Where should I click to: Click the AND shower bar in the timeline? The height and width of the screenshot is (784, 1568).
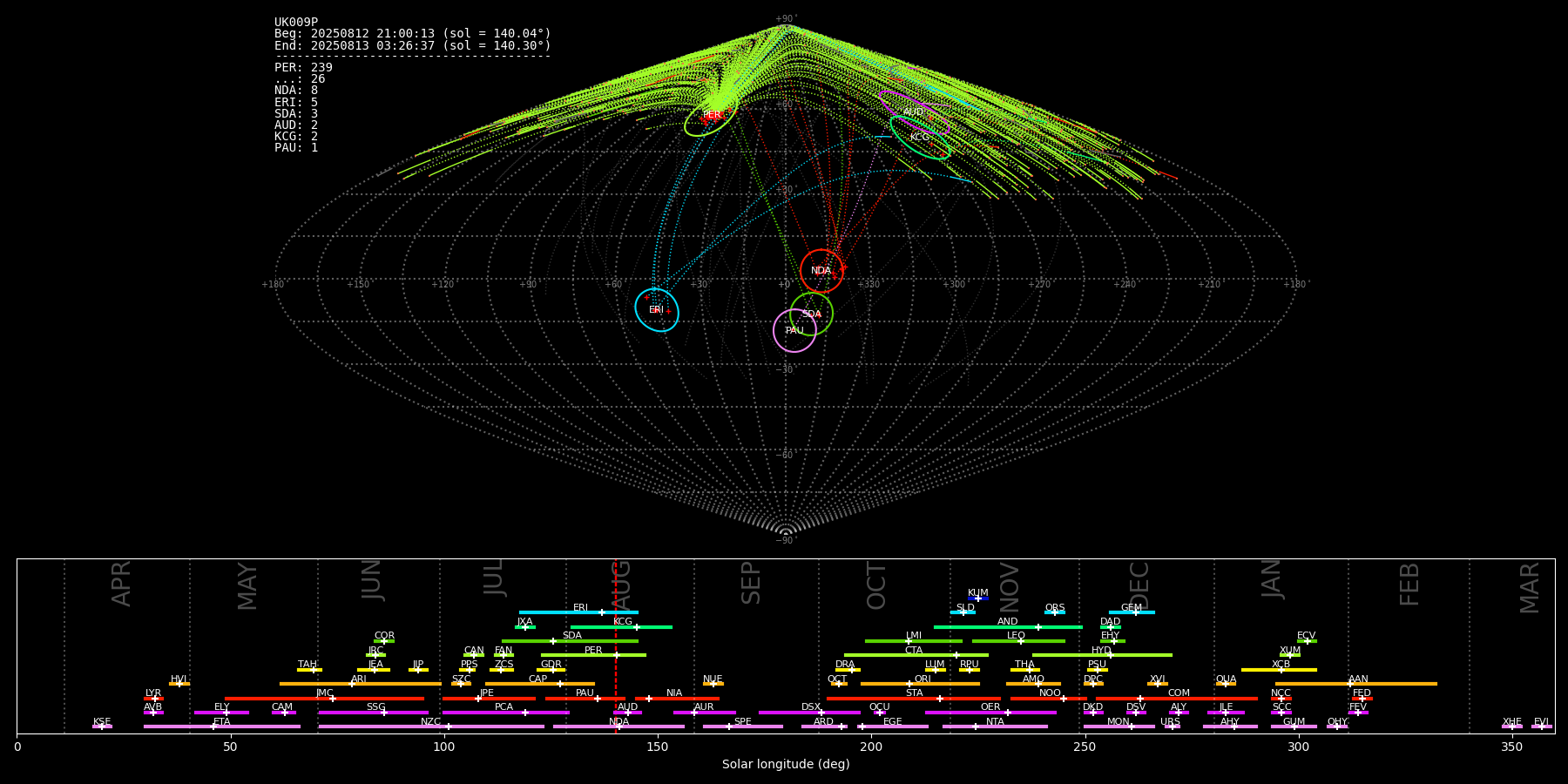pos(1008,627)
